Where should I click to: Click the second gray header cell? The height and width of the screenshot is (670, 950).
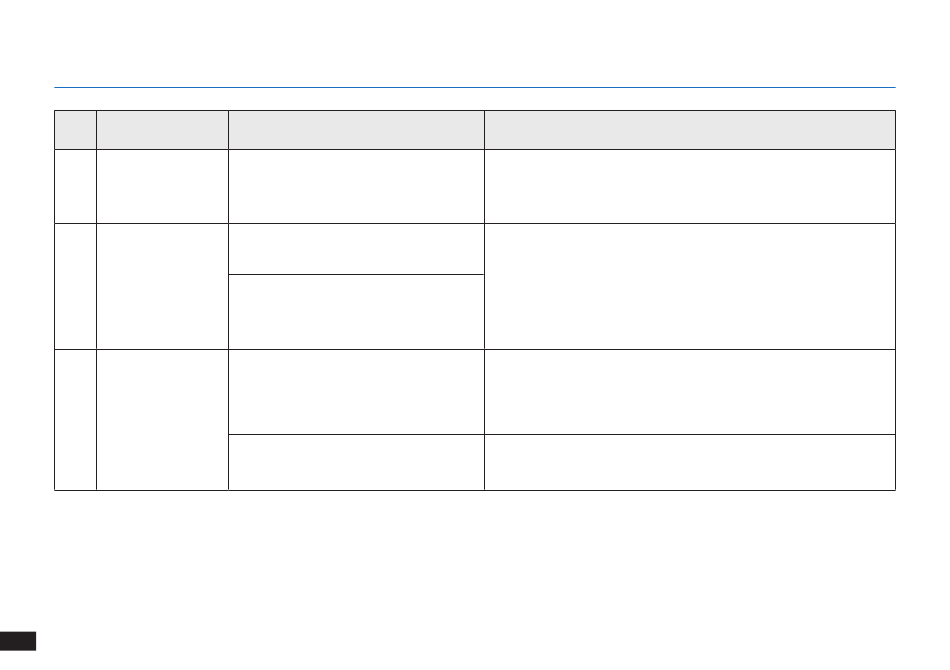point(162,130)
